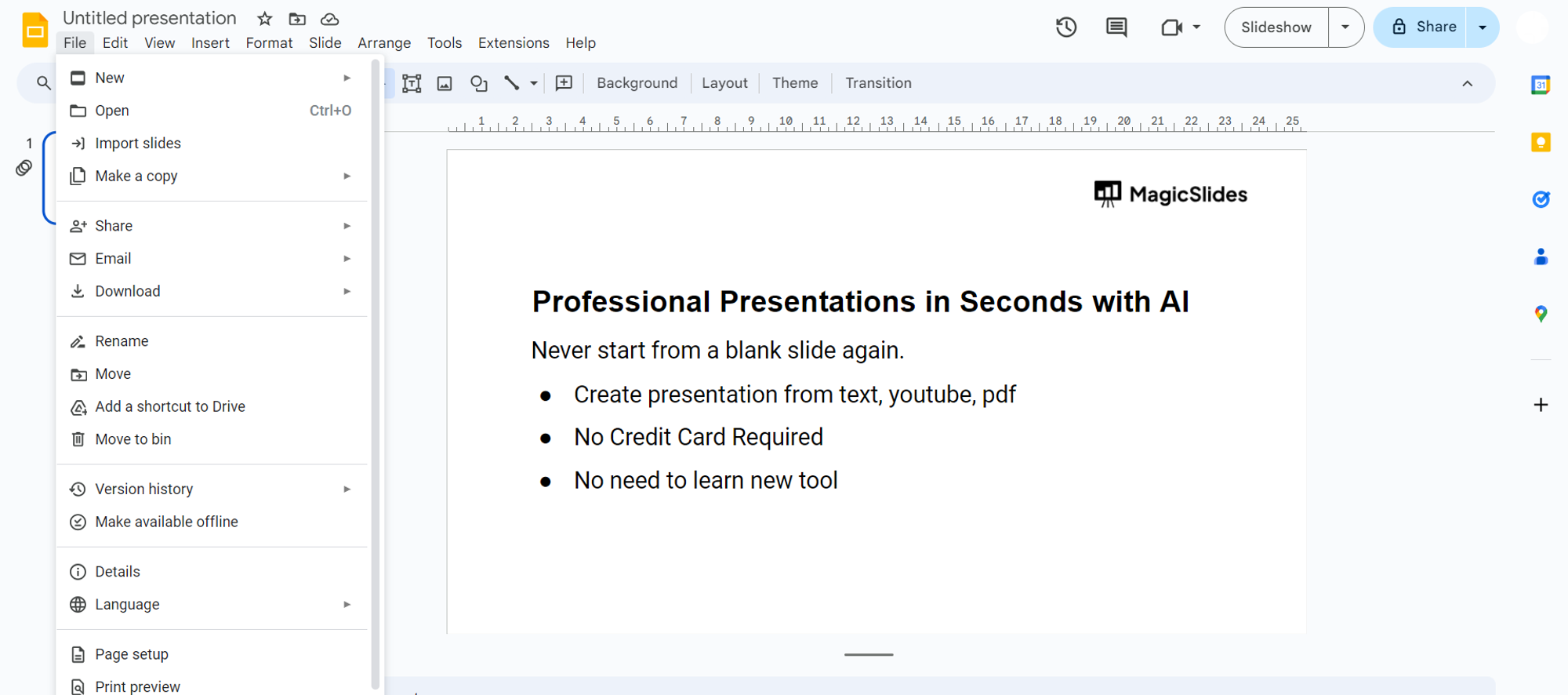Star the Untitled presentation
This screenshot has width=1568, height=695.
pos(265,19)
